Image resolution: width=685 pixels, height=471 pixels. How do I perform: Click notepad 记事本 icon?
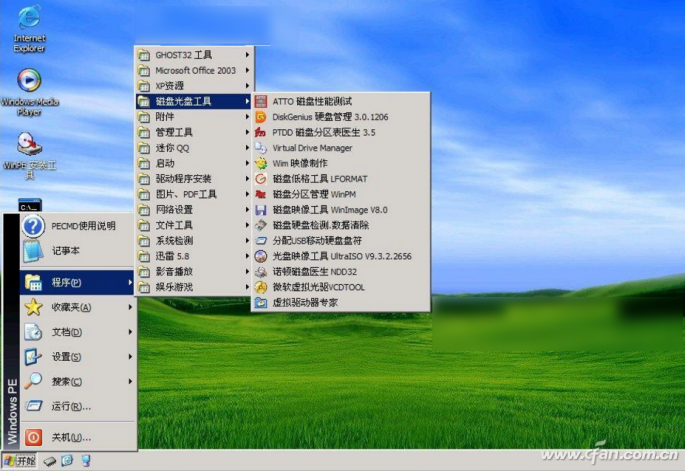(x=33, y=251)
